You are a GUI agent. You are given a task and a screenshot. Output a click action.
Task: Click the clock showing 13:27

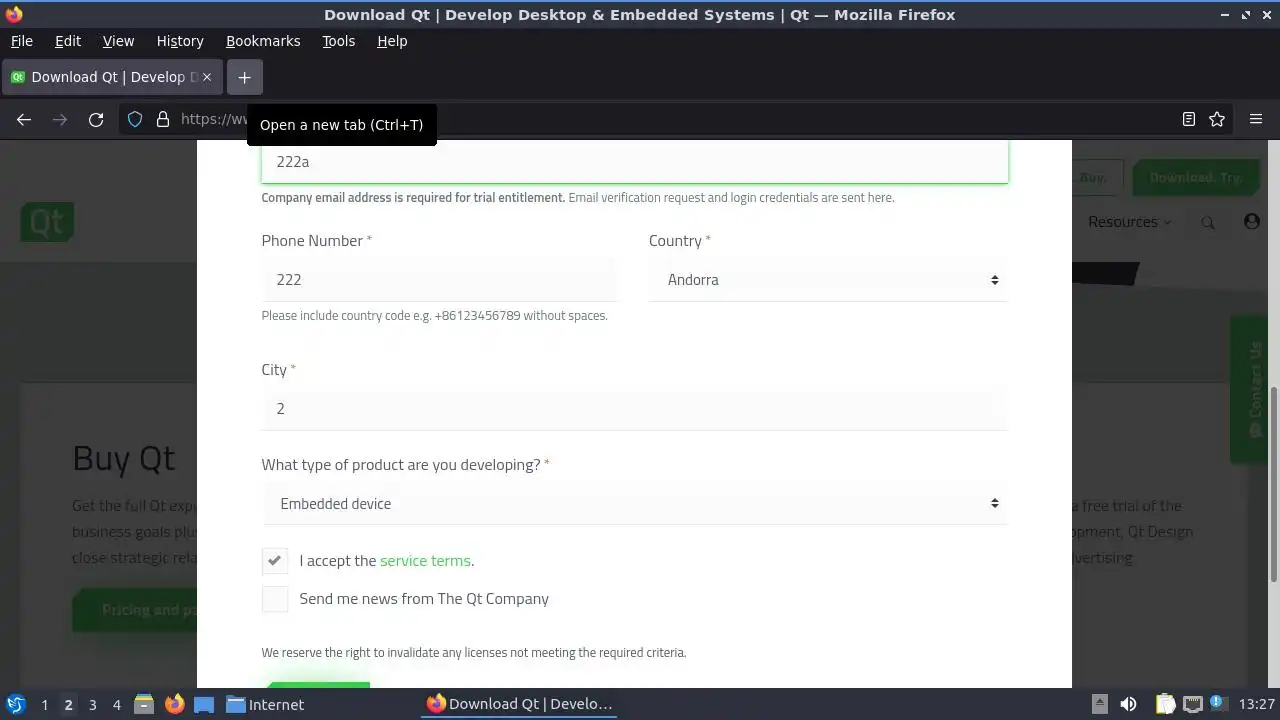tap(1257, 704)
